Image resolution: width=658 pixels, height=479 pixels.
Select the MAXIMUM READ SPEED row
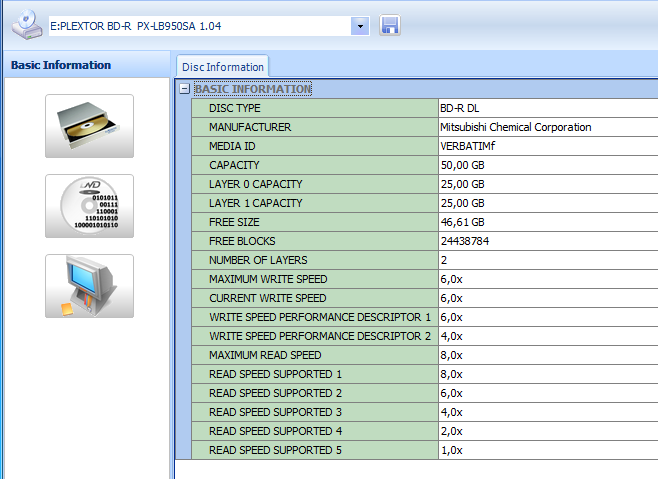pos(425,355)
